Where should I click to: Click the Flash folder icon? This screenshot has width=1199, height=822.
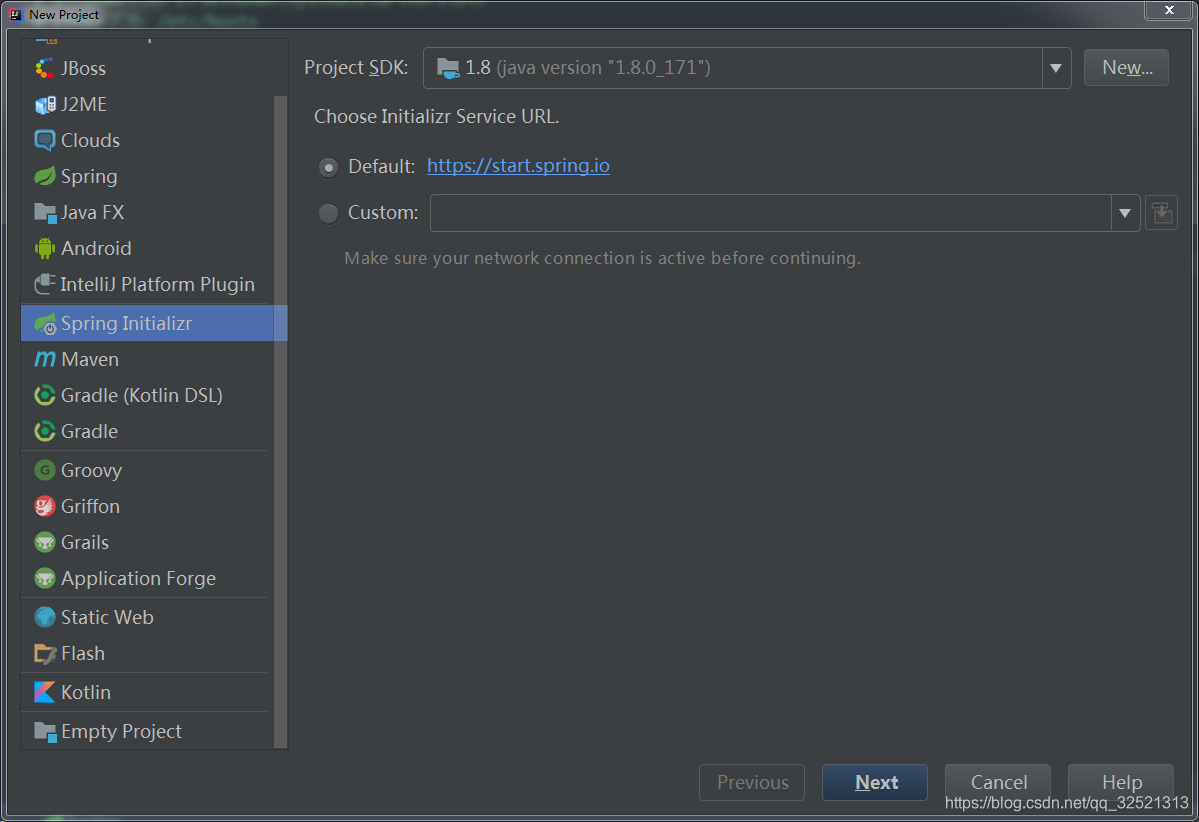click(44, 653)
